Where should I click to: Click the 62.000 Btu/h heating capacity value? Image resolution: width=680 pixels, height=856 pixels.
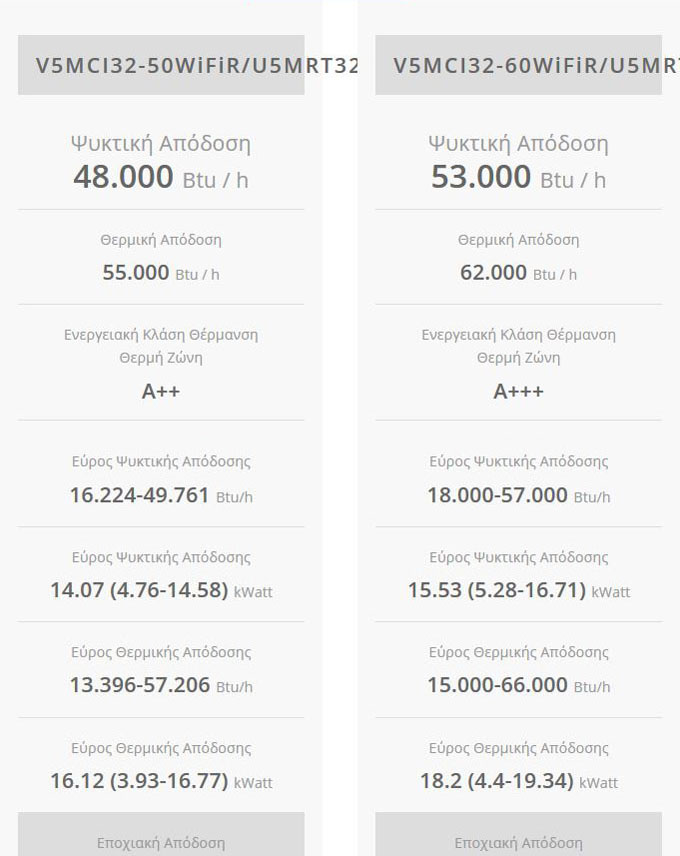pyautogui.click(x=518, y=273)
